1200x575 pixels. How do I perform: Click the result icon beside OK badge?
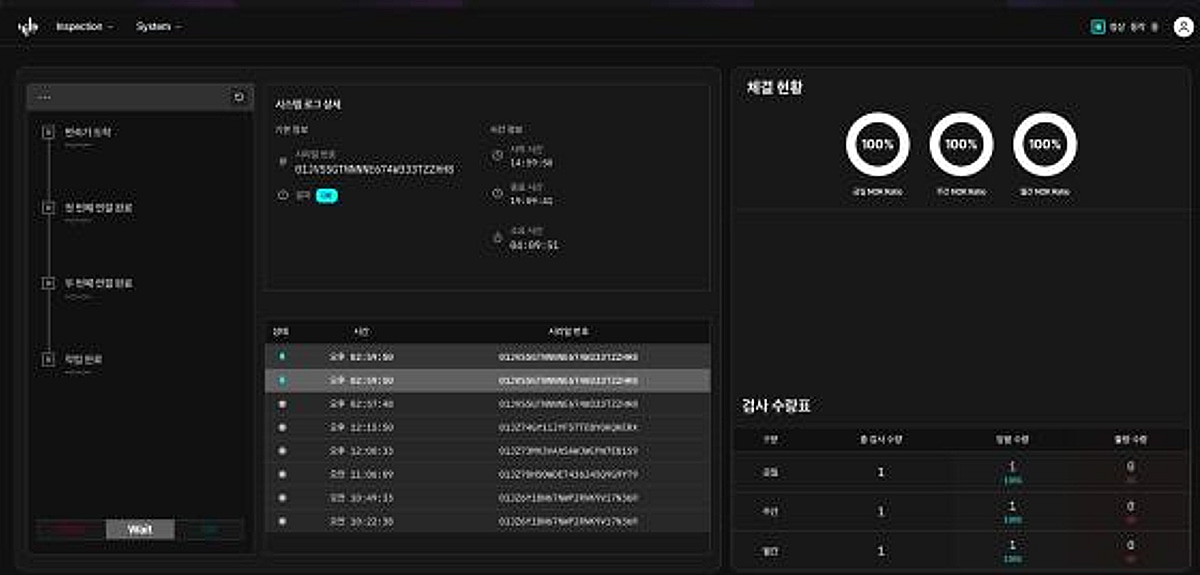point(283,196)
